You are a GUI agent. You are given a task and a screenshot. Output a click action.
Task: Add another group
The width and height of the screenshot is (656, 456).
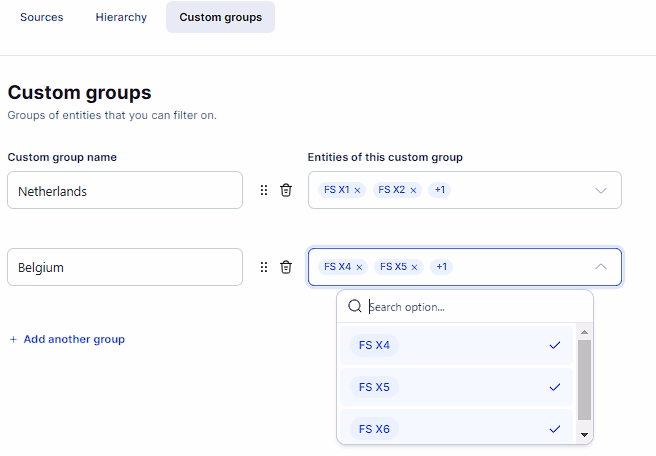pos(67,339)
